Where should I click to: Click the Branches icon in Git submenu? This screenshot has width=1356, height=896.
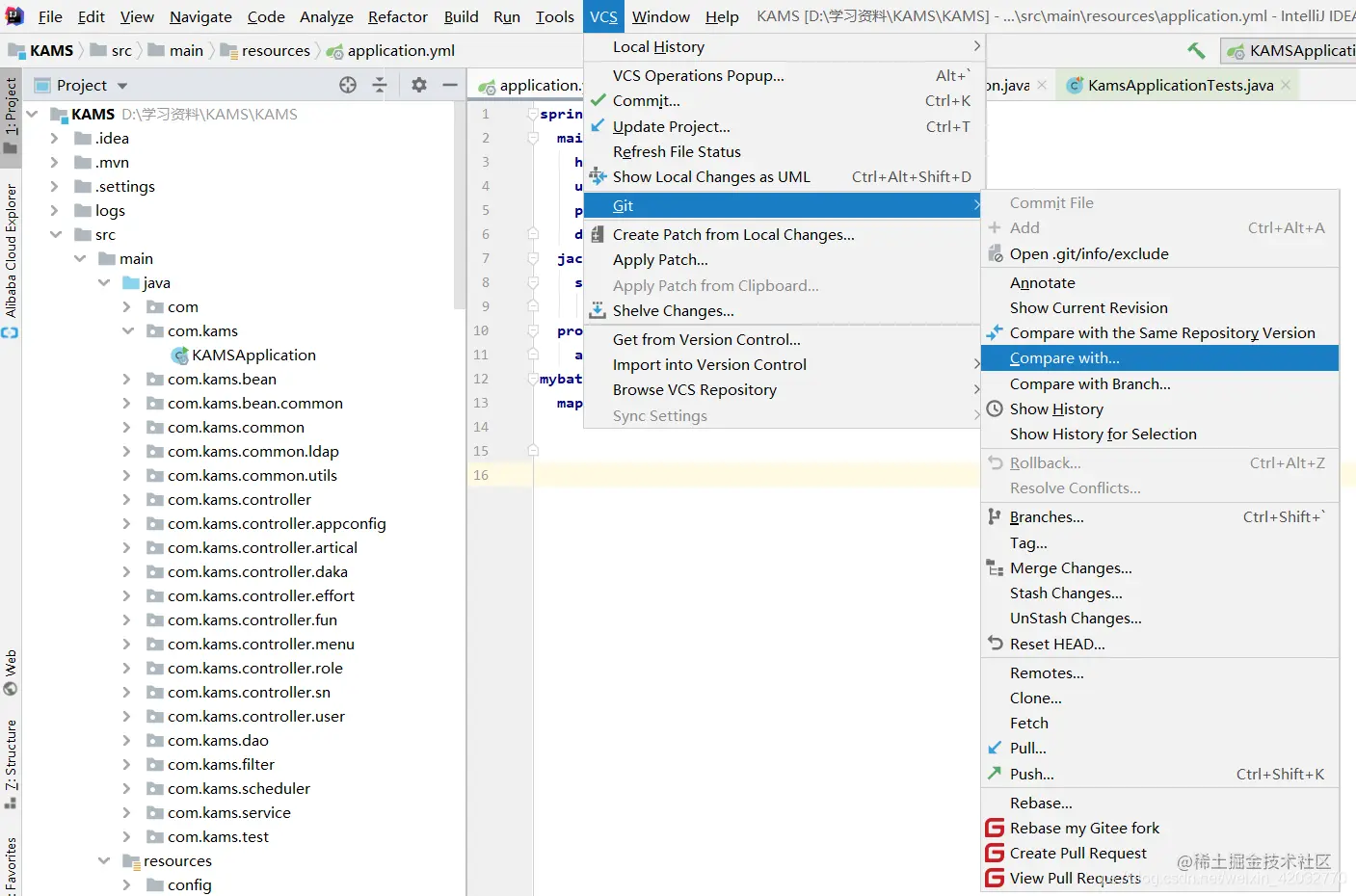point(996,516)
